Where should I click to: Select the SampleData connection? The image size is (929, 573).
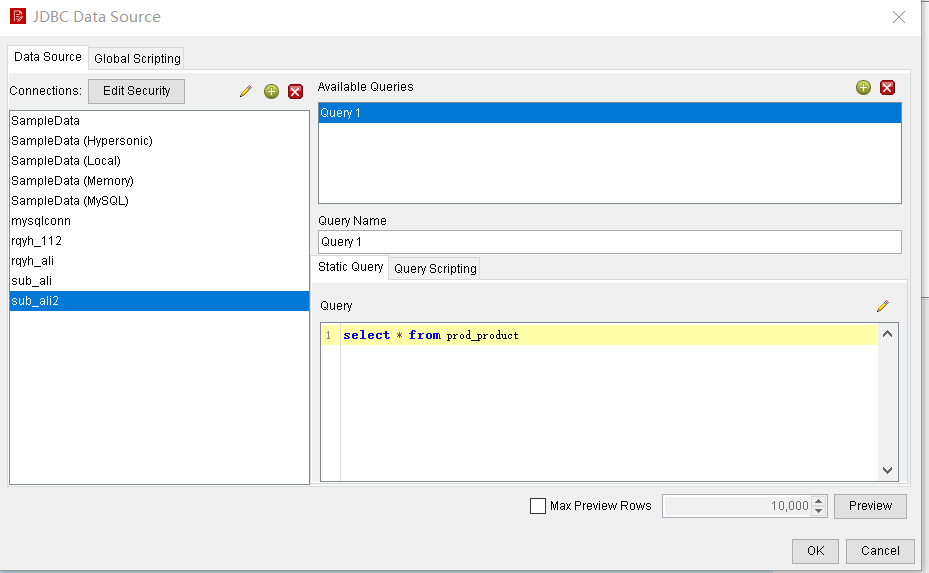click(159, 121)
